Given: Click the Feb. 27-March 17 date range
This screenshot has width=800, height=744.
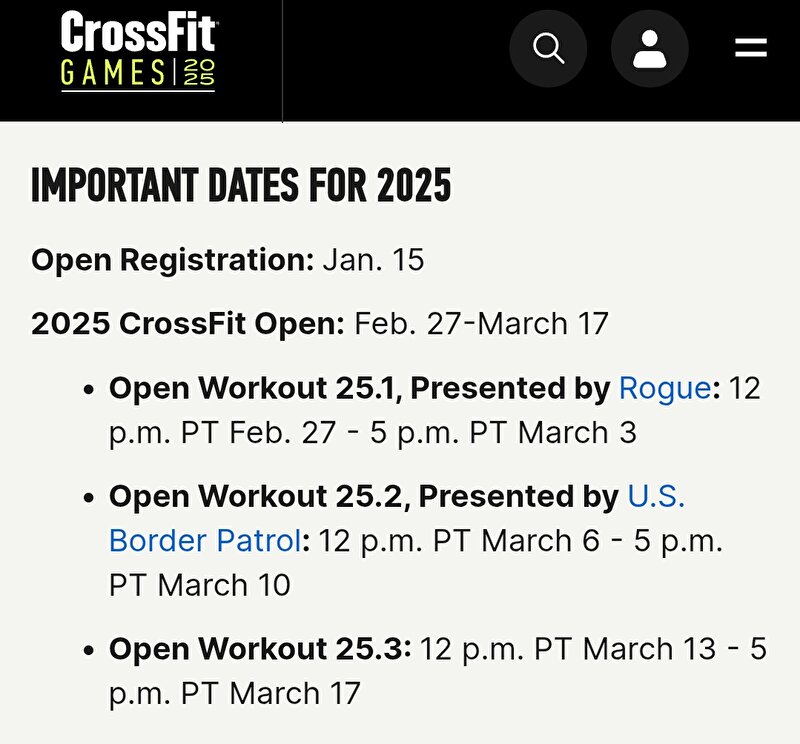Looking at the screenshot, I should (481, 324).
